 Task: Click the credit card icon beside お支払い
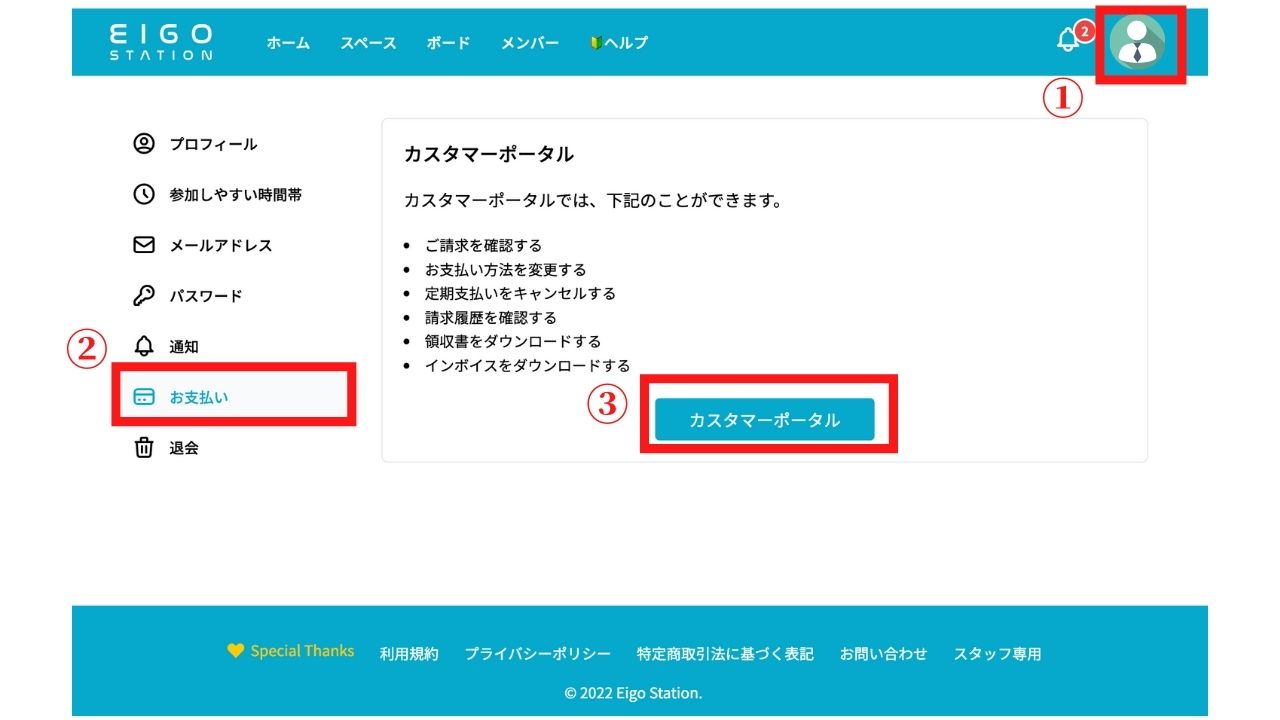[143, 396]
